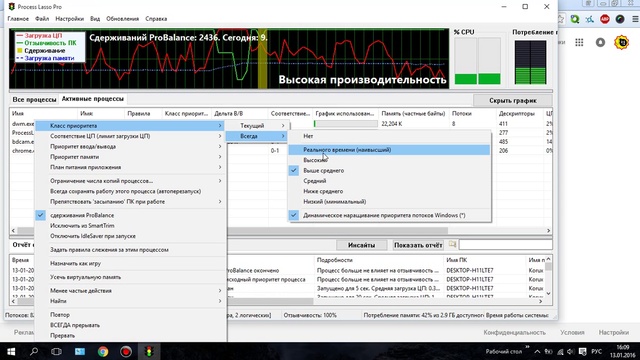Open Условия link in browser
The height and width of the screenshot is (360, 640).
click(x=572, y=332)
